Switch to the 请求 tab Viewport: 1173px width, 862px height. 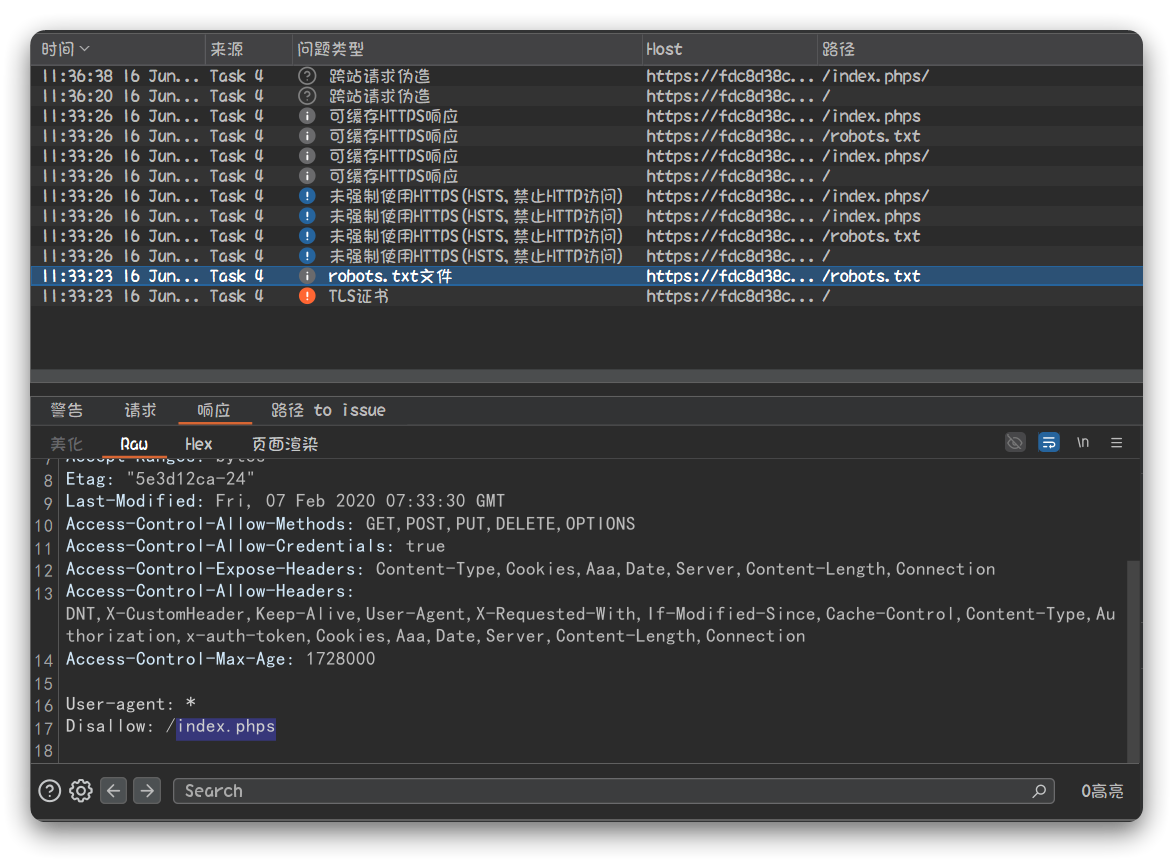(140, 410)
